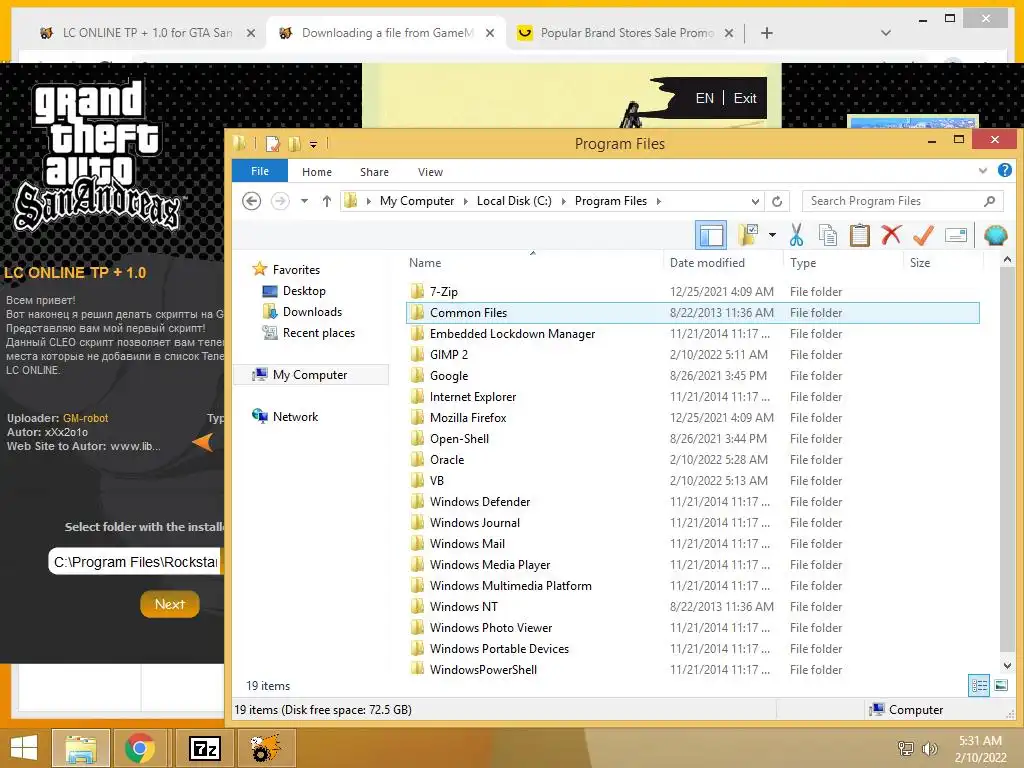Select Desktop in Favorites

pyautogui.click(x=304, y=291)
